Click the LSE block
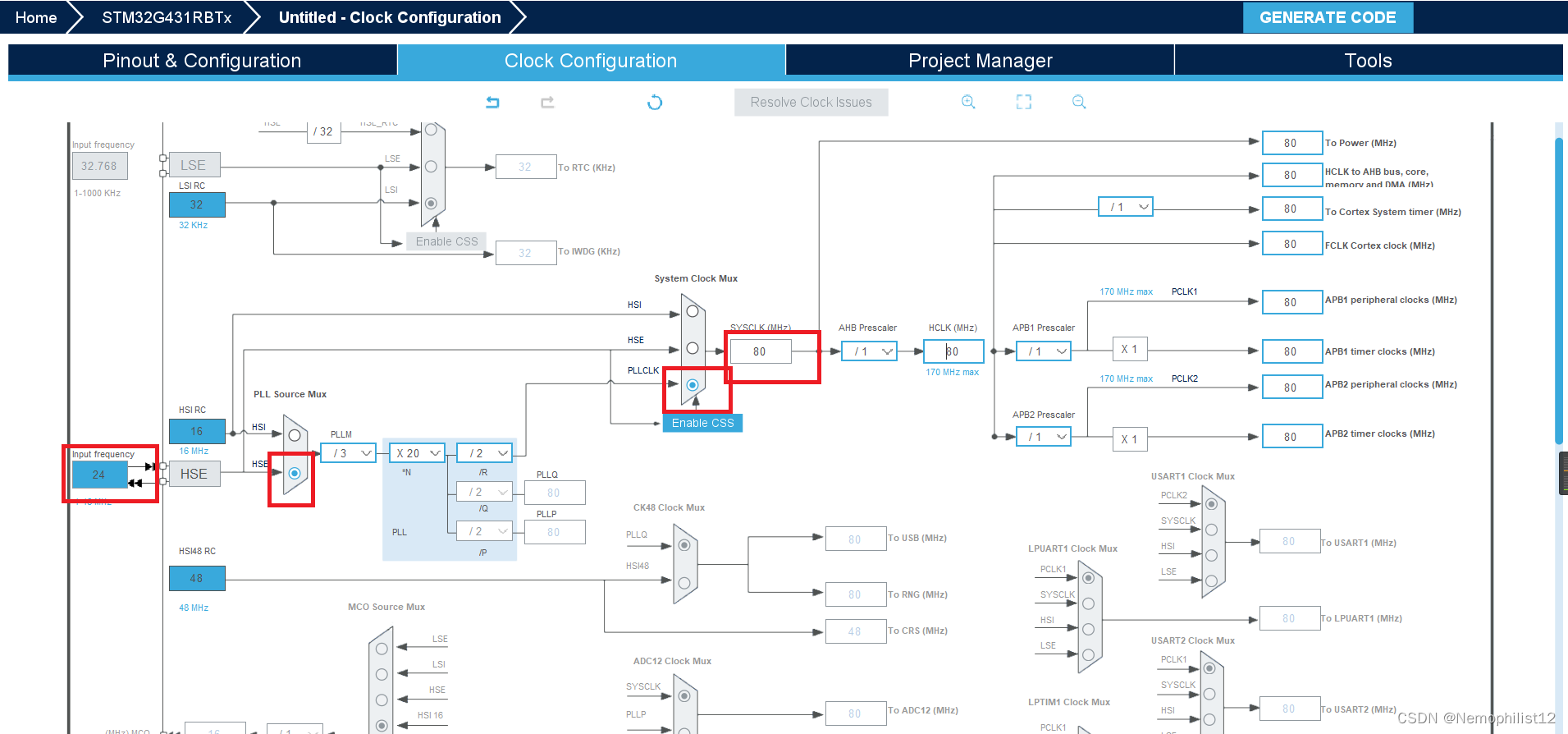 point(194,165)
